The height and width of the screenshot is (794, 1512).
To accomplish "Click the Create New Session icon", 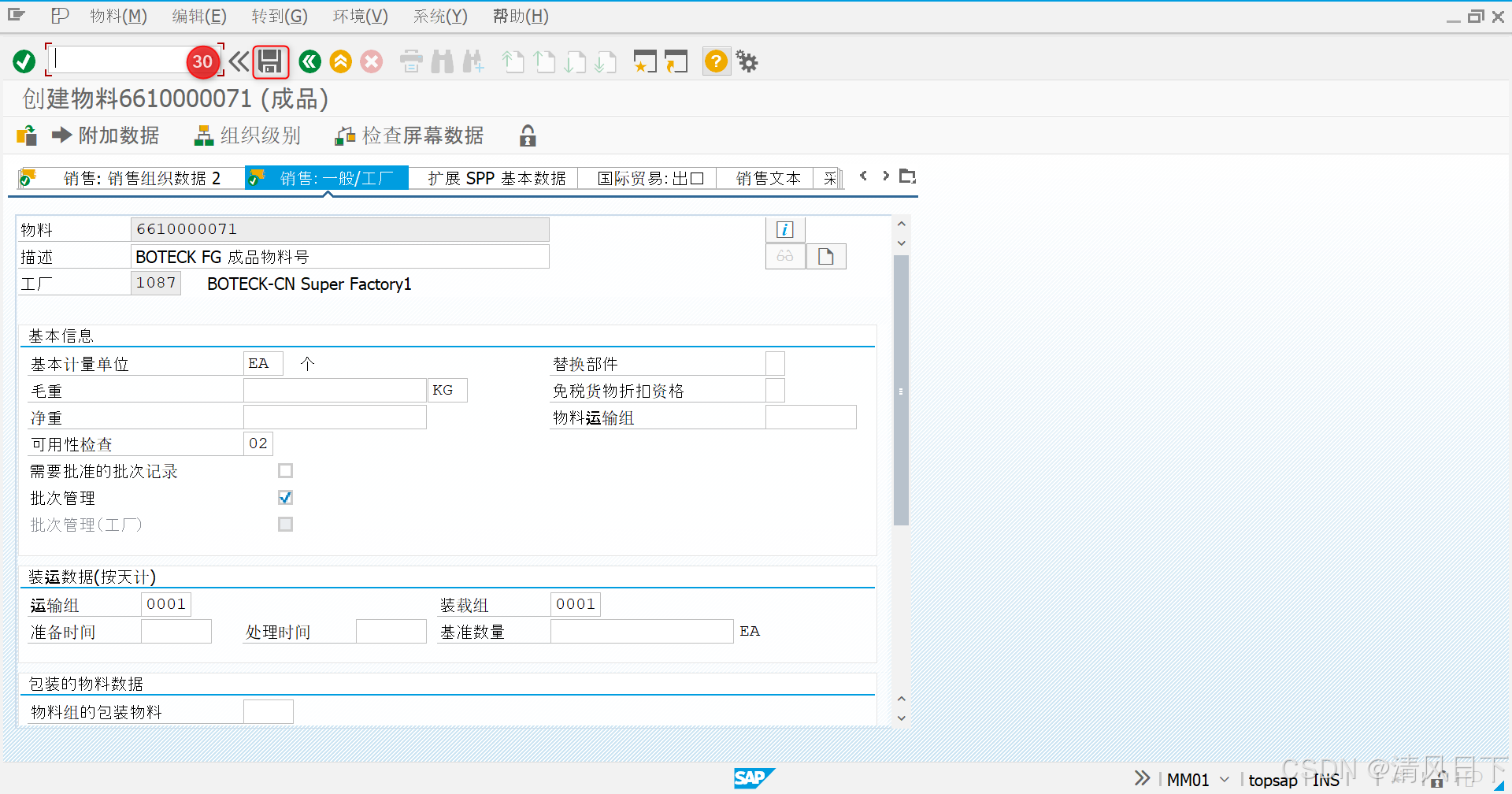I will tap(645, 61).
